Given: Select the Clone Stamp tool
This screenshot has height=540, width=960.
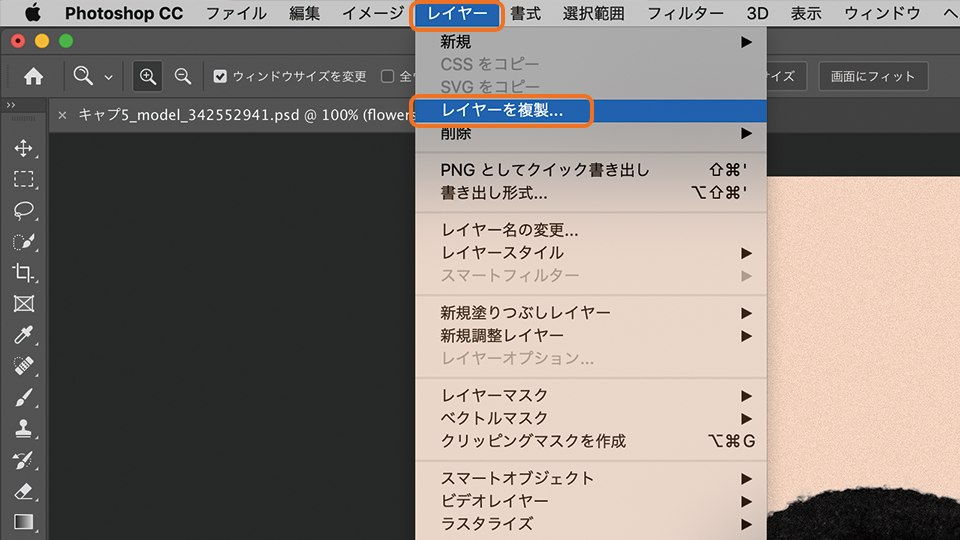Looking at the screenshot, I should click(23, 429).
